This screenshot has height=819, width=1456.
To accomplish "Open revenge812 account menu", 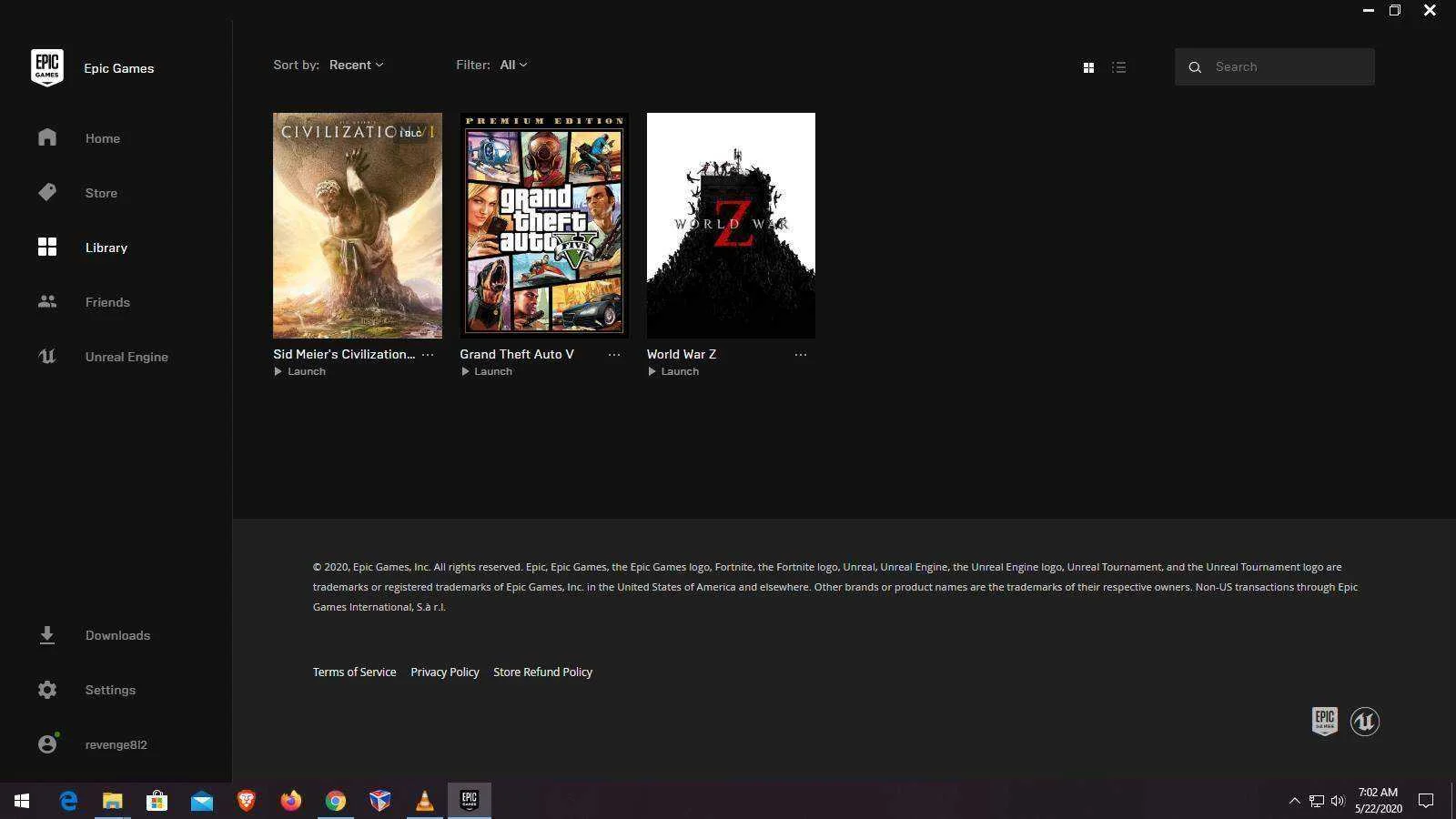I will 116,744.
